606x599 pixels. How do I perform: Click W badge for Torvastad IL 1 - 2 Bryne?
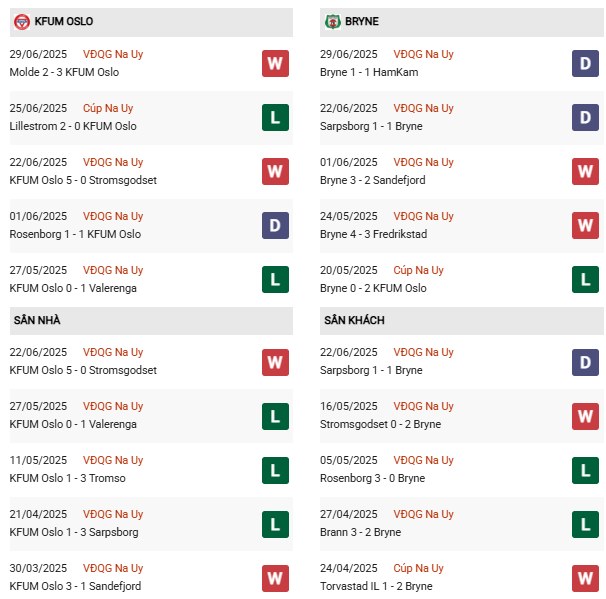pos(585,578)
